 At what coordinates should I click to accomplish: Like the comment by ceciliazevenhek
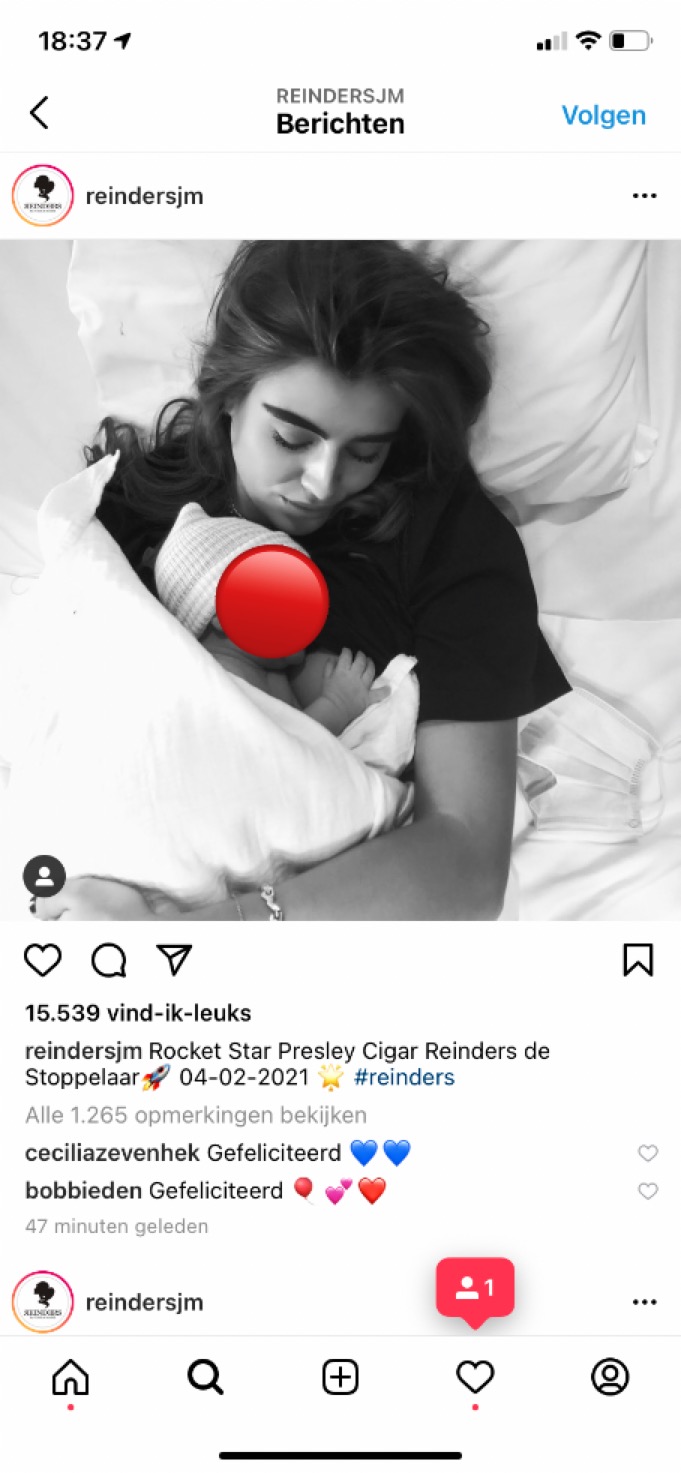[x=648, y=1153]
